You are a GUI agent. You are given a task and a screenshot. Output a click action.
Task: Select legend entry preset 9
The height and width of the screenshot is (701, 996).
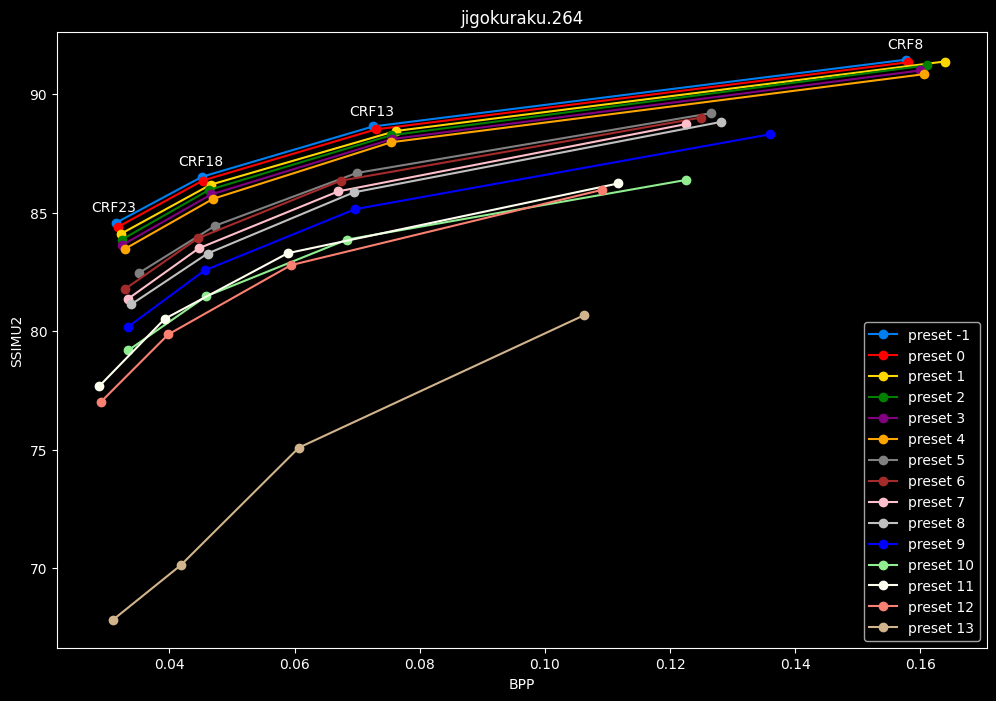916,544
